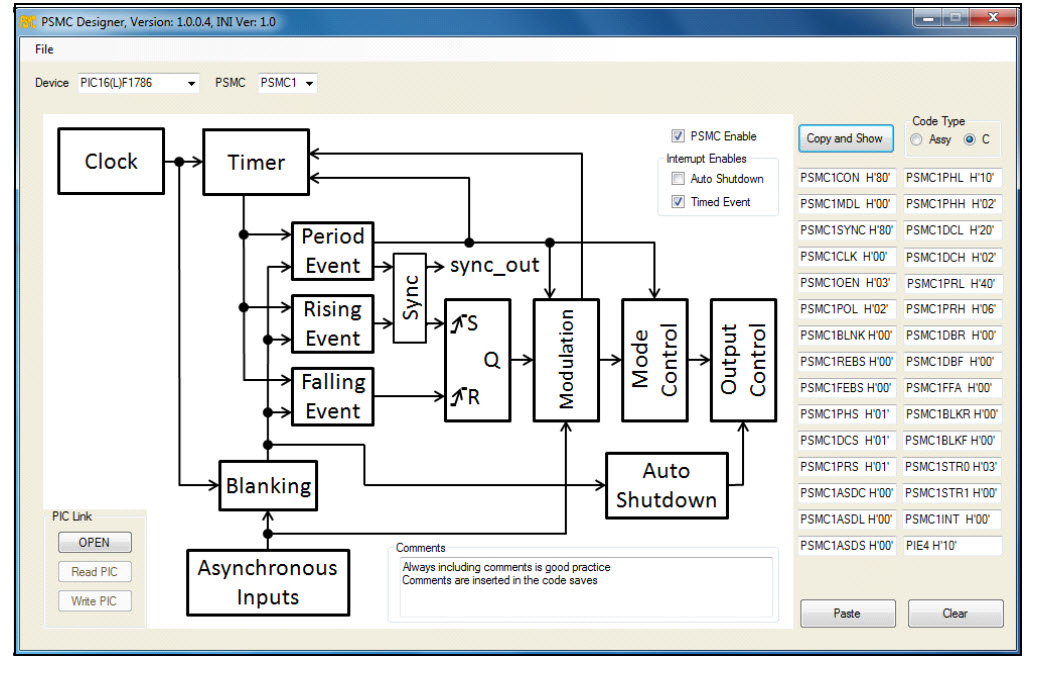Open the Period Event block
This screenshot has height=675, width=1044.
[x=333, y=251]
